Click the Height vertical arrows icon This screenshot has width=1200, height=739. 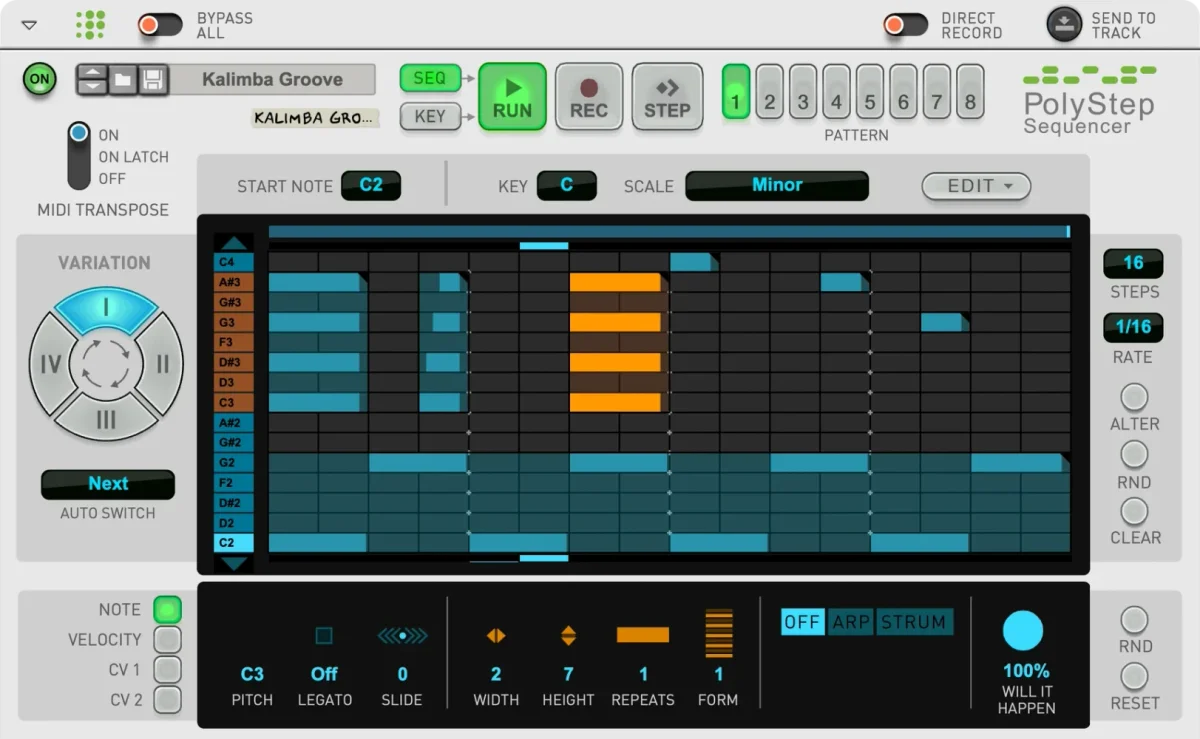click(568, 636)
